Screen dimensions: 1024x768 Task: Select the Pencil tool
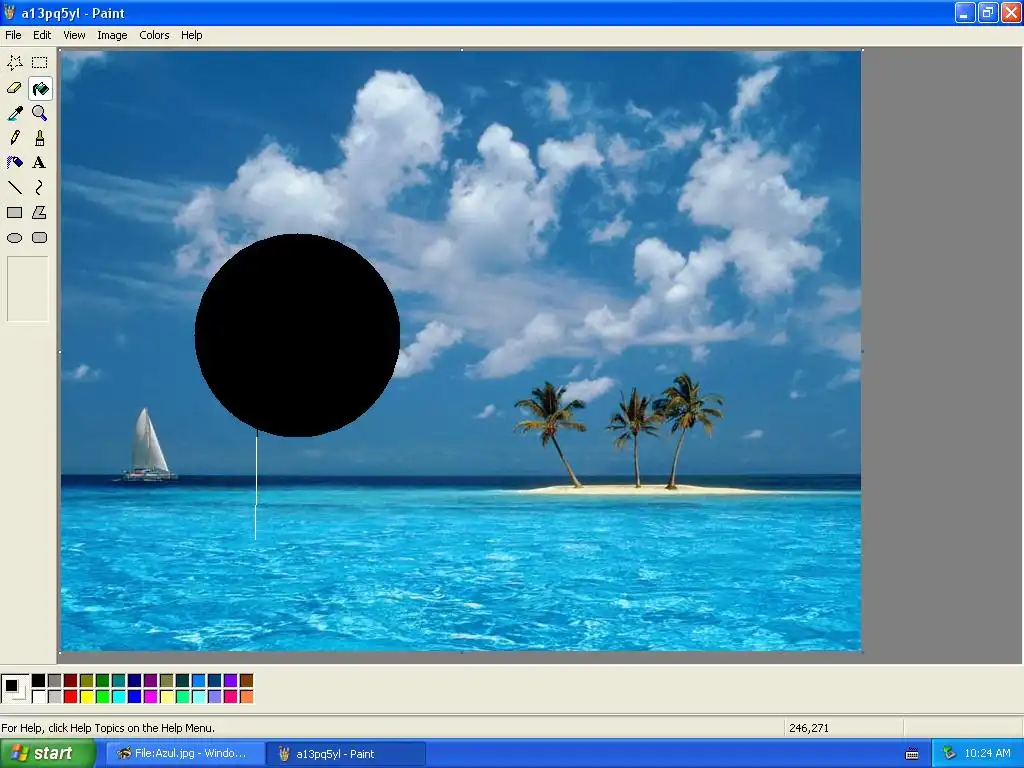coord(14,138)
